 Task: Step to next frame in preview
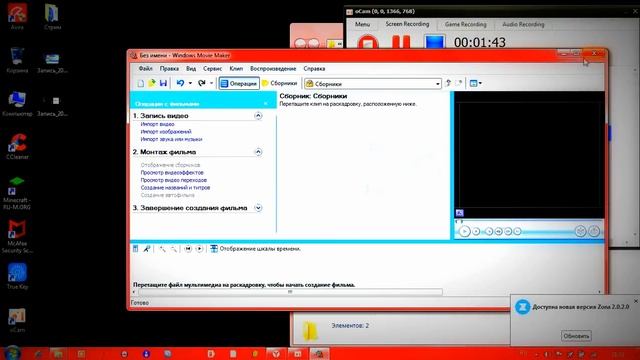[x=508, y=231]
